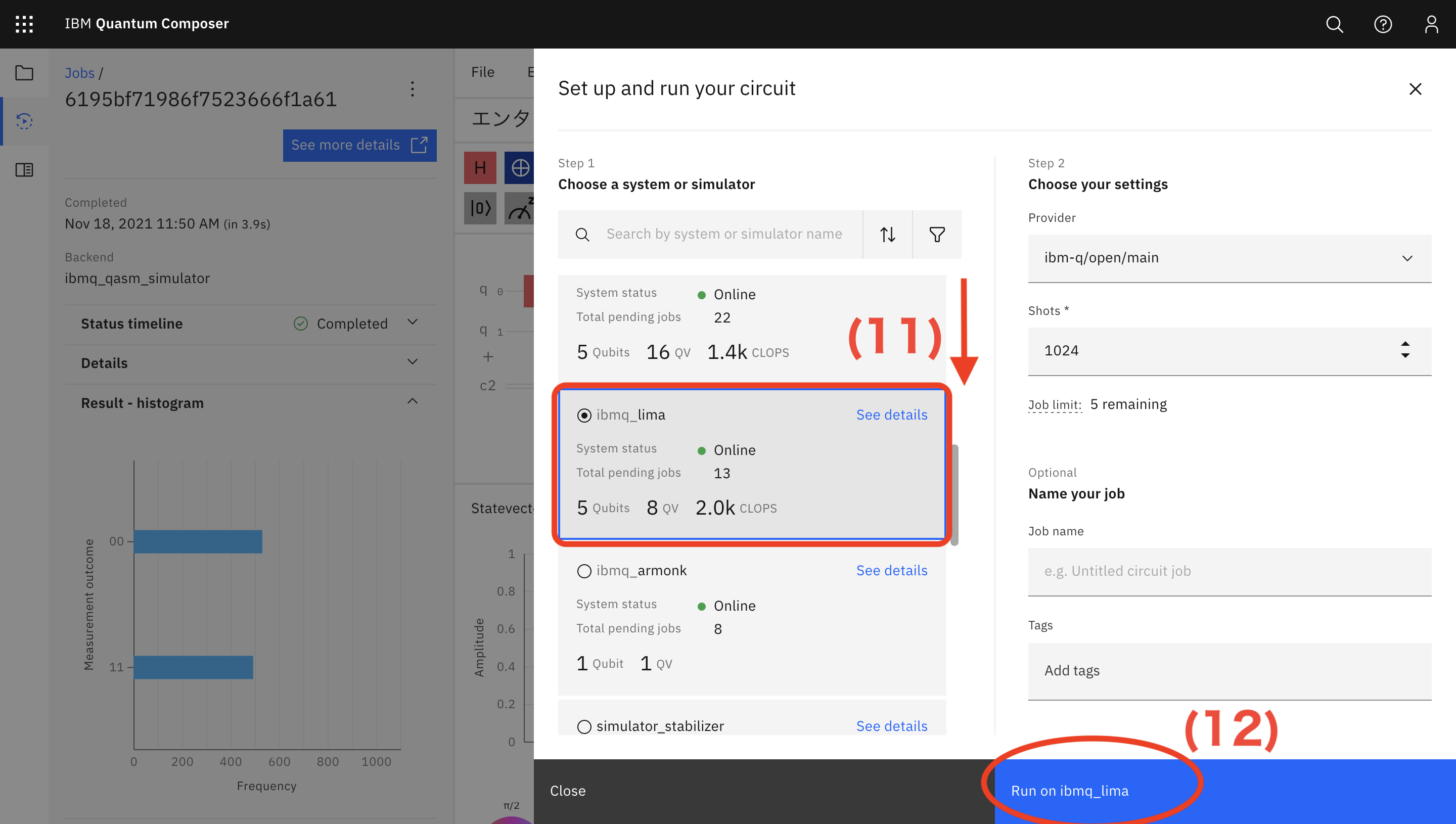Open the app switcher grid icon

(x=24, y=24)
